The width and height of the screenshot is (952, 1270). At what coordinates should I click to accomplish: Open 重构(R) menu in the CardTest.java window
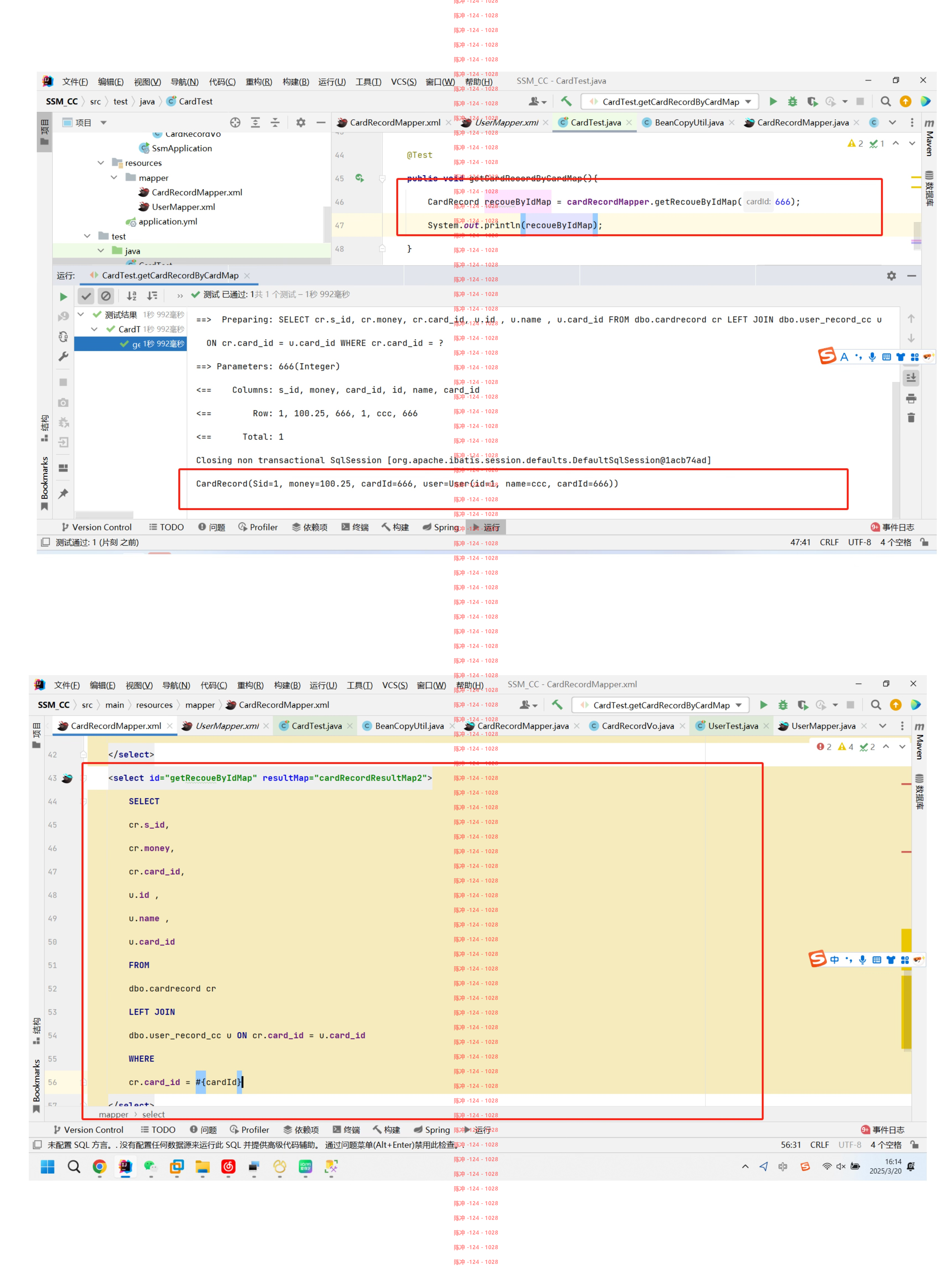click(259, 82)
